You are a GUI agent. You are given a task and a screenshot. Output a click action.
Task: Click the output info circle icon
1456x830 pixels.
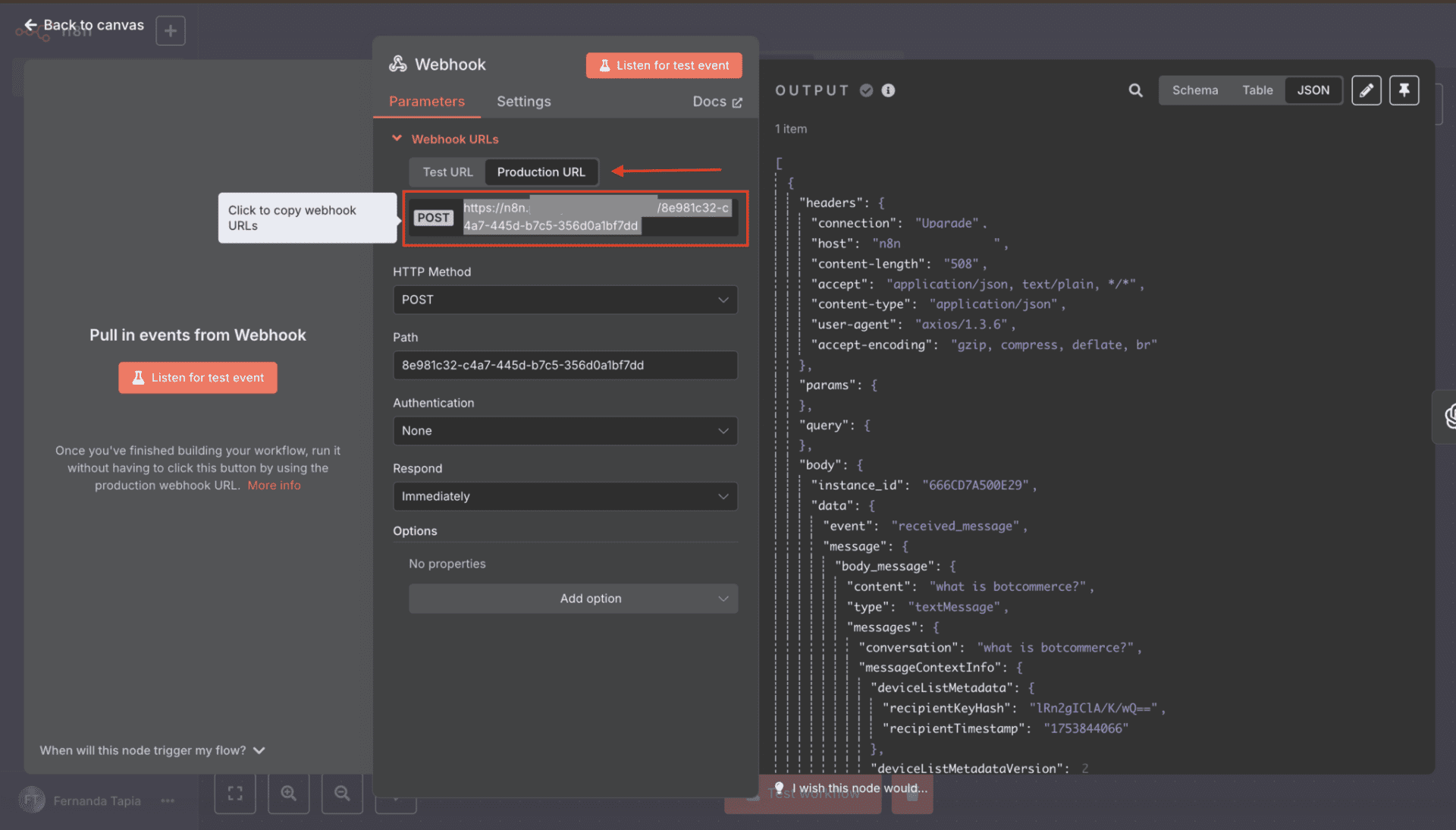tap(888, 90)
